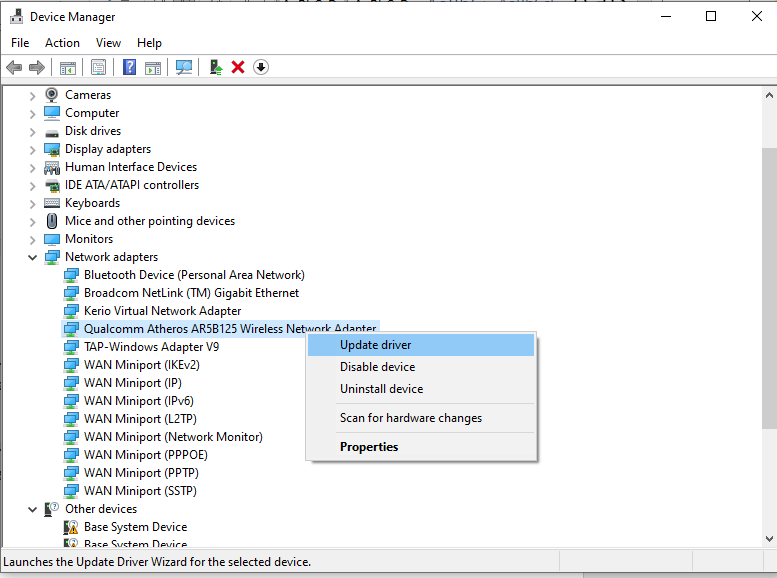Expand the Disk drives node

(x=32, y=132)
